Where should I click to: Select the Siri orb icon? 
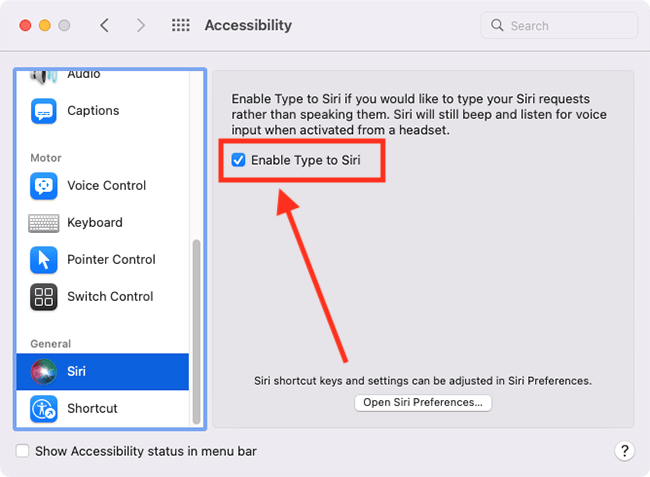(44, 371)
